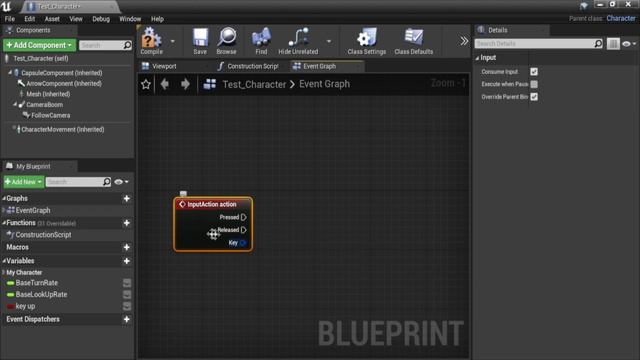Open Class Defaults
Viewport: 640px width, 360px height.
(x=413, y=41)
